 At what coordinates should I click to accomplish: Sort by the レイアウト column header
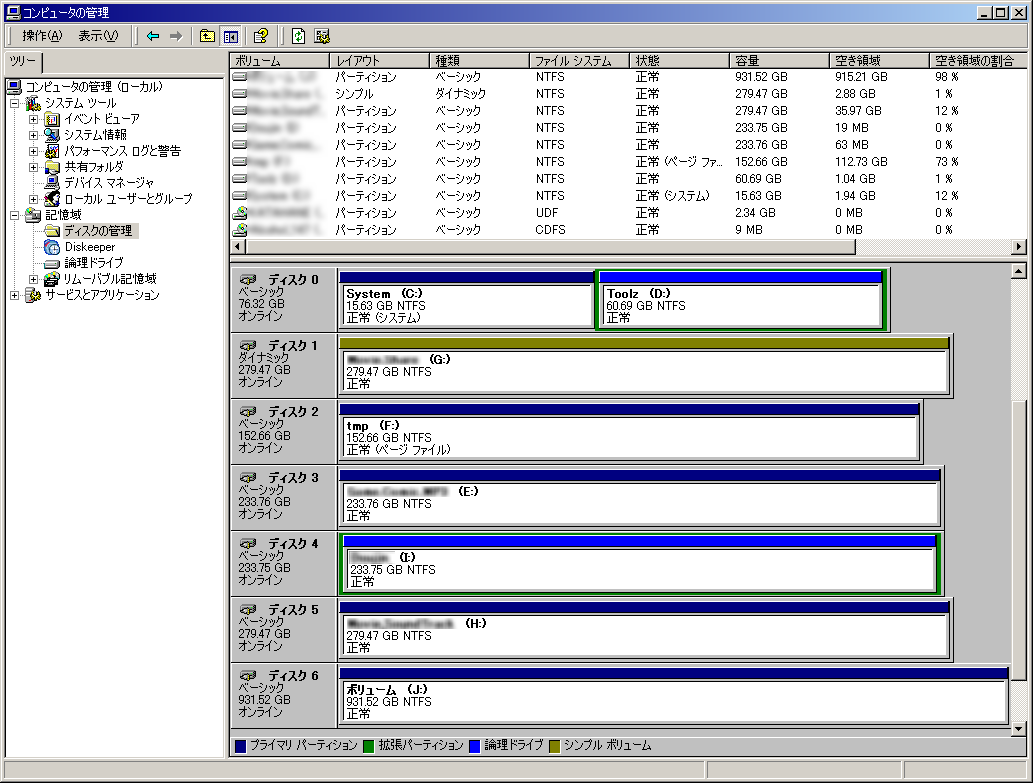379,61
